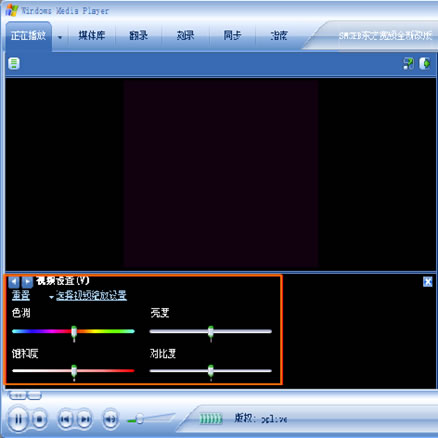Close the video settings enhancement panel
This screenshot has height=438, width=438.
[x=428, y=282]
